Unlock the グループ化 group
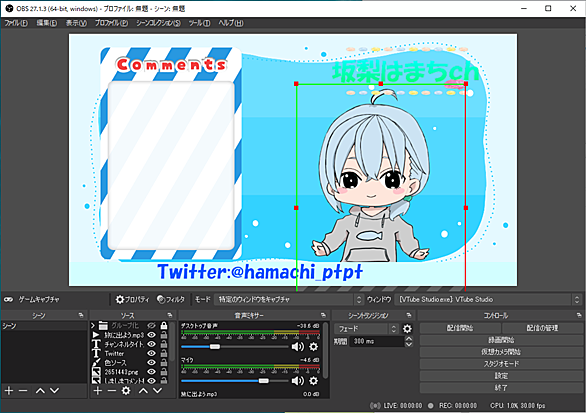 (x=164, y=326)
